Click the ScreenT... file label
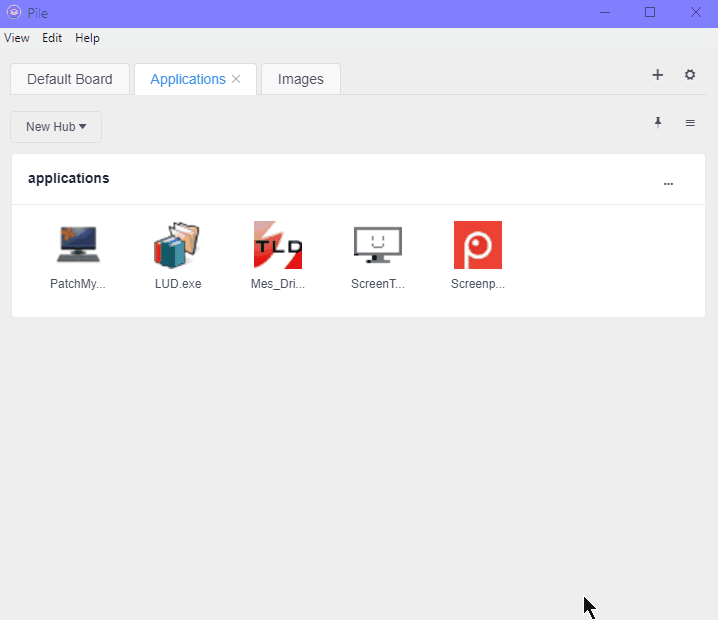718x620 pixels. coord(378,284)
